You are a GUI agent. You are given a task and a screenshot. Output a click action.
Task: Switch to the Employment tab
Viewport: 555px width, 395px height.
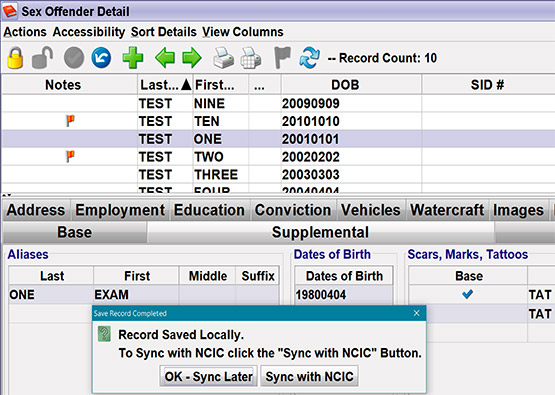(x=120, y=210)
